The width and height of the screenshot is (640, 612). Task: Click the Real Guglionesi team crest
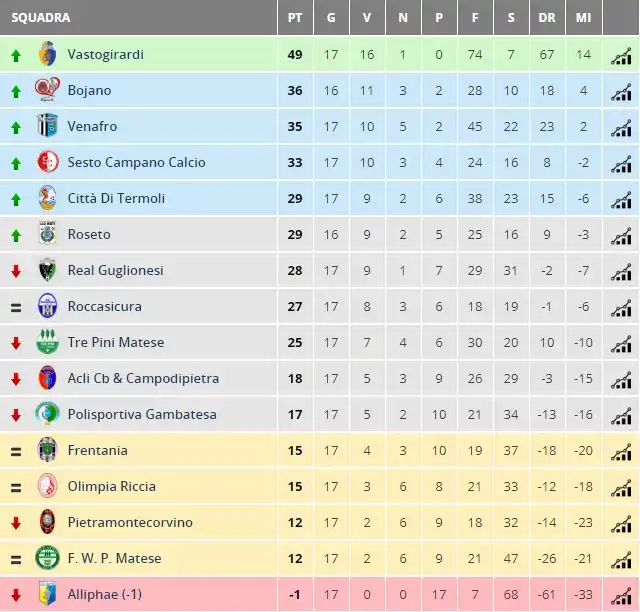[x=47, y=270]
